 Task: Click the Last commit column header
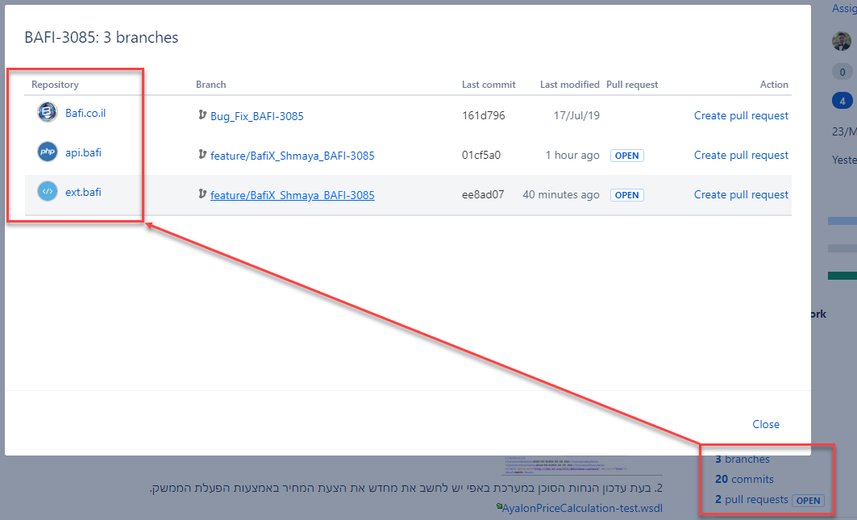pyautogui.click(x=489, y=85)
